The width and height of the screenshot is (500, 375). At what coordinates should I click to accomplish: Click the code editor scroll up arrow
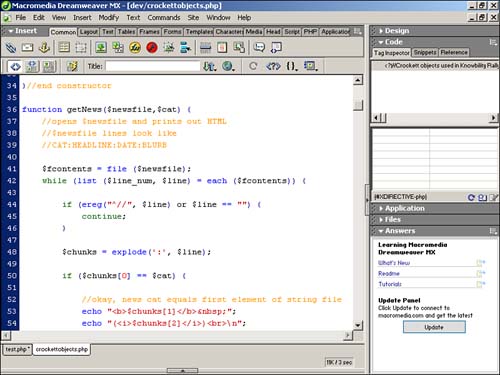358,80
